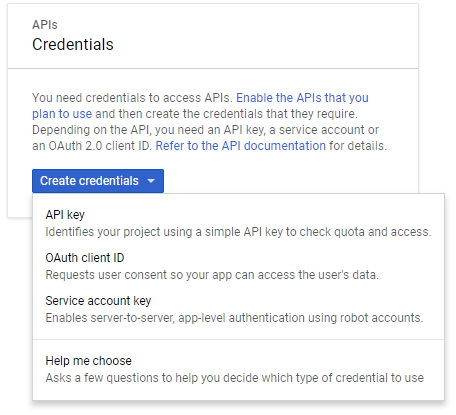Click the 'for details.' text after documentation link
This screenshot has width=456, height=415.
pos(358,146)
